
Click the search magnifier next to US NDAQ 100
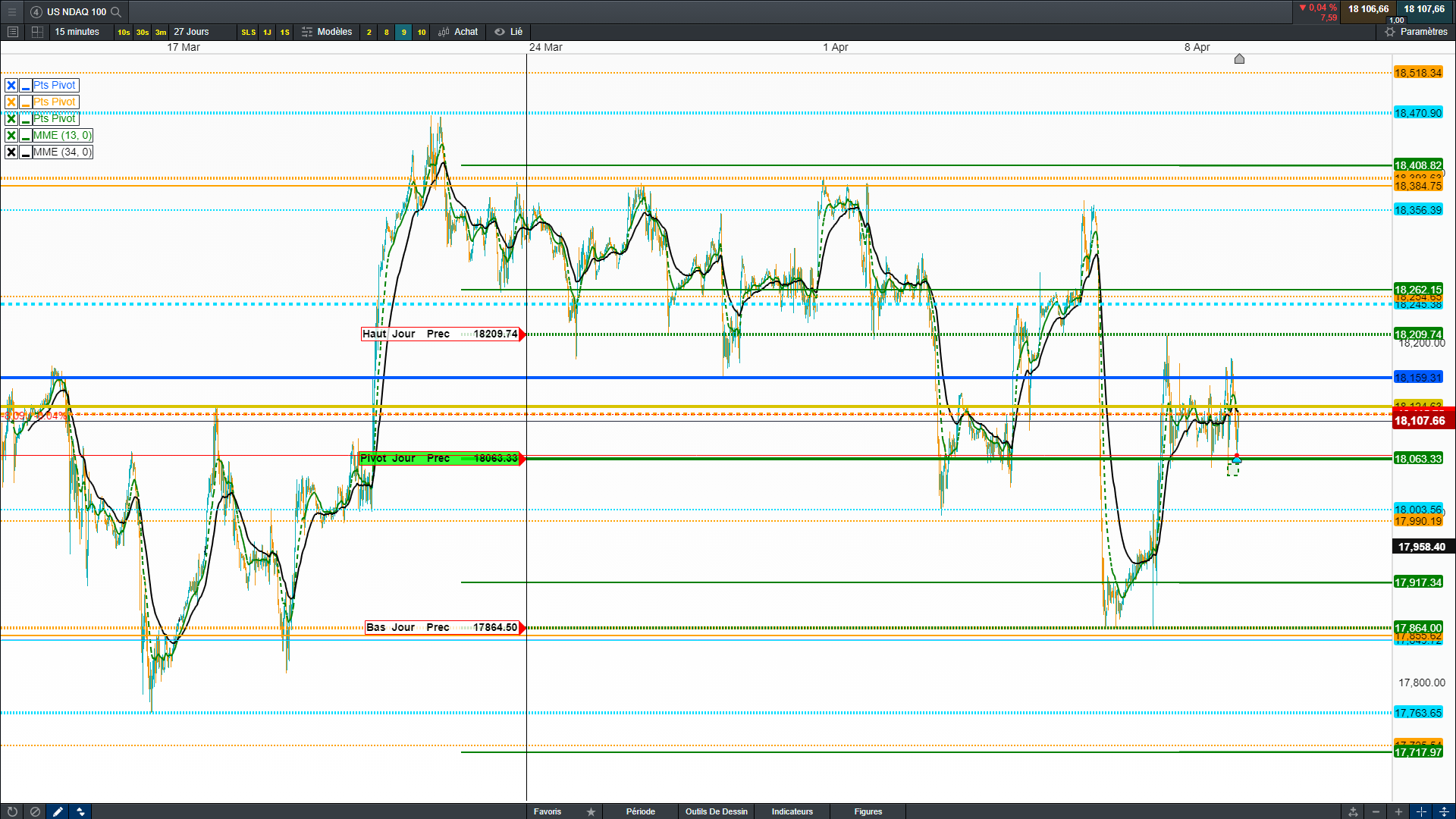tap(116, 11)
